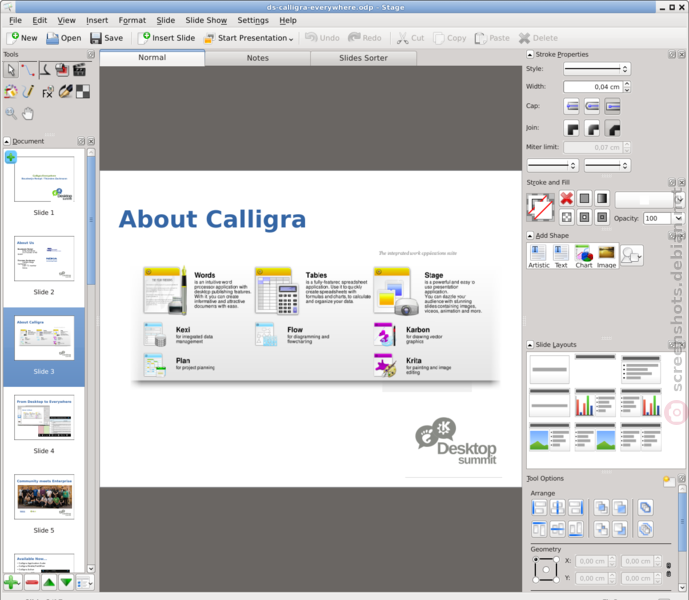Move slide down with green arrow
Screen dimensions: 689x600
[66, 583]
